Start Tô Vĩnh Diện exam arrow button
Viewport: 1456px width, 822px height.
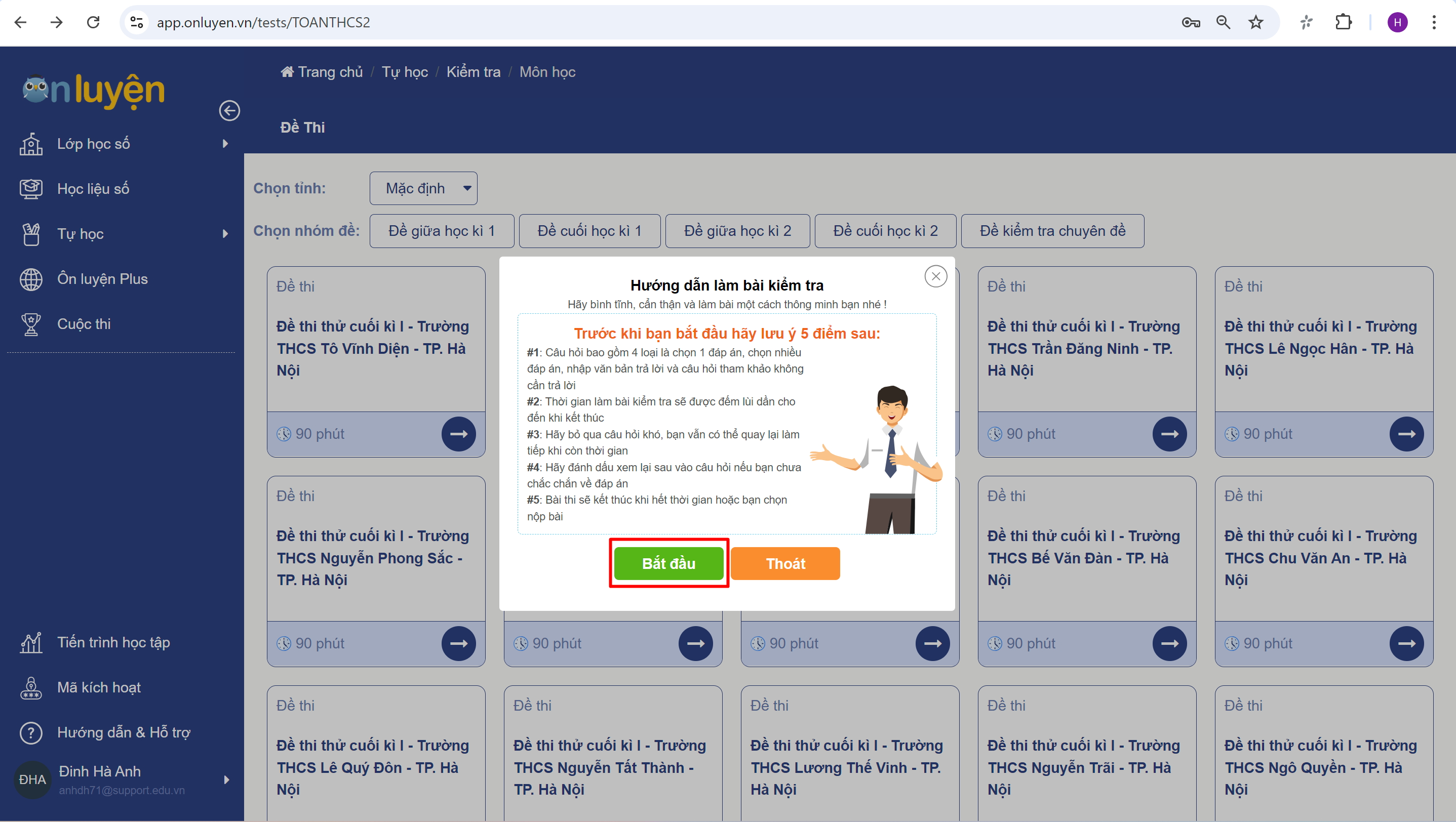click(458, 434)
